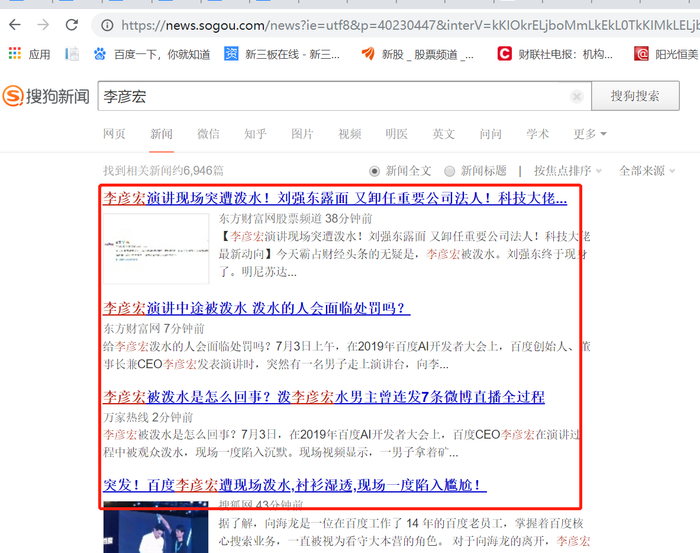The image size is (700, 553).
Task: Switch to the 网页 tab
Action: [114, 134]
